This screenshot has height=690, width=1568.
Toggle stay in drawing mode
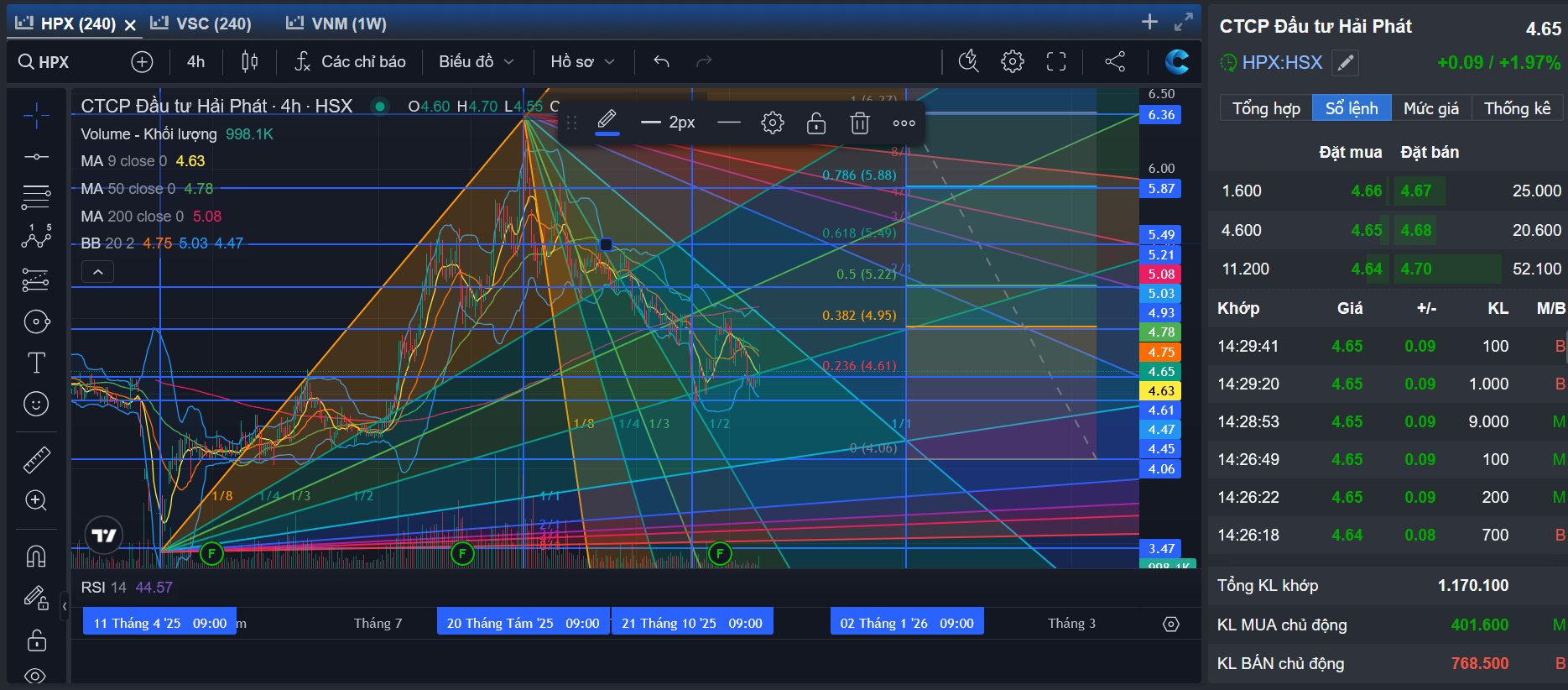(36, 598)
